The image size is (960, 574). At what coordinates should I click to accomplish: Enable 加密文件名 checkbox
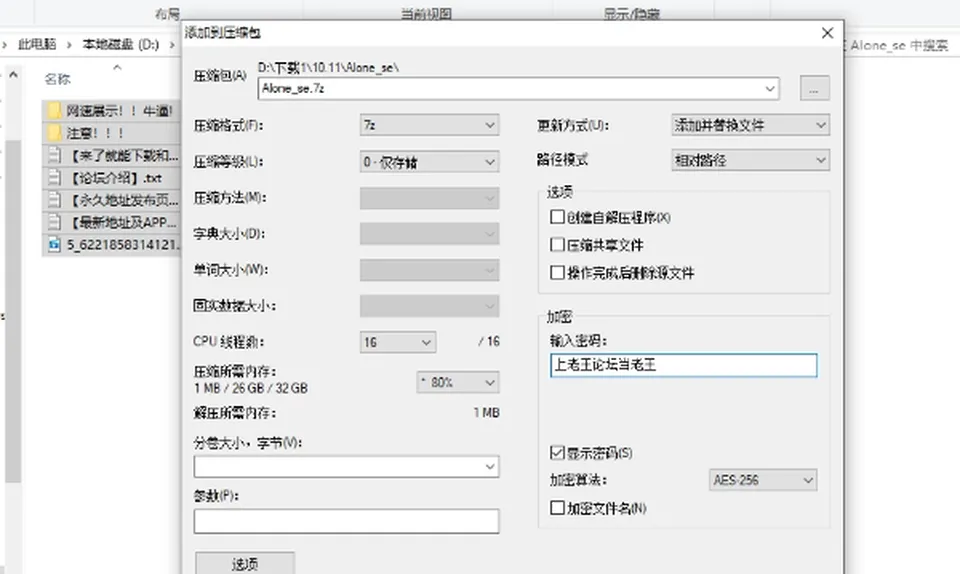tap(557, 507)
